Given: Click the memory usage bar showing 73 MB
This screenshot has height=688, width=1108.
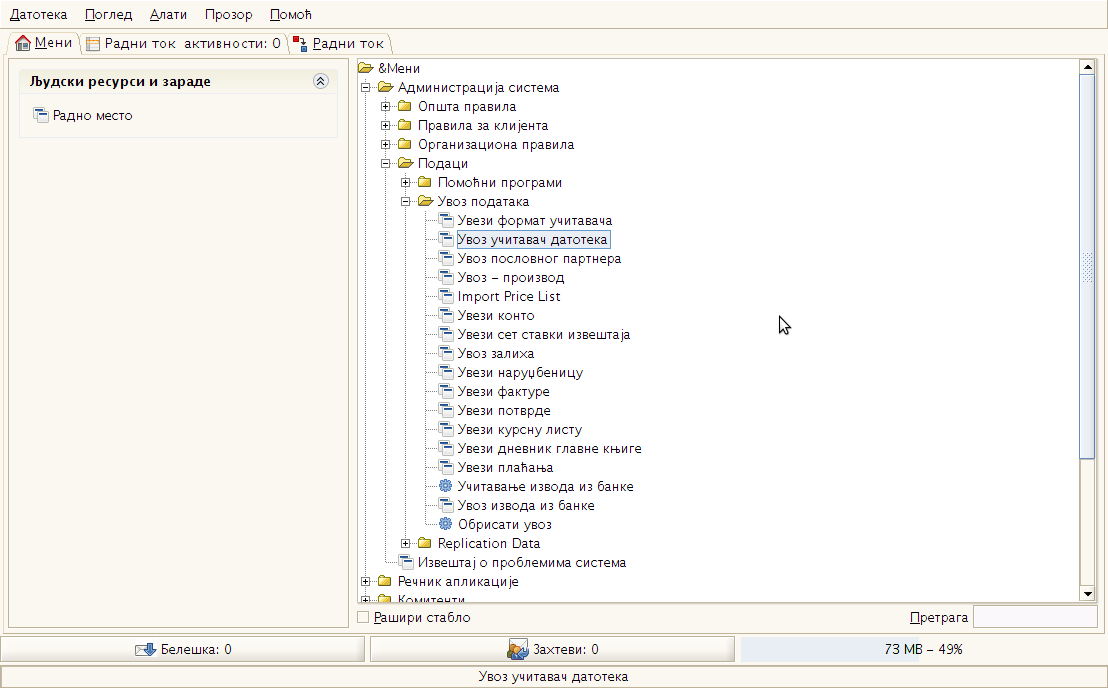Looking at the screenshot, I should (x=922, y=649).
